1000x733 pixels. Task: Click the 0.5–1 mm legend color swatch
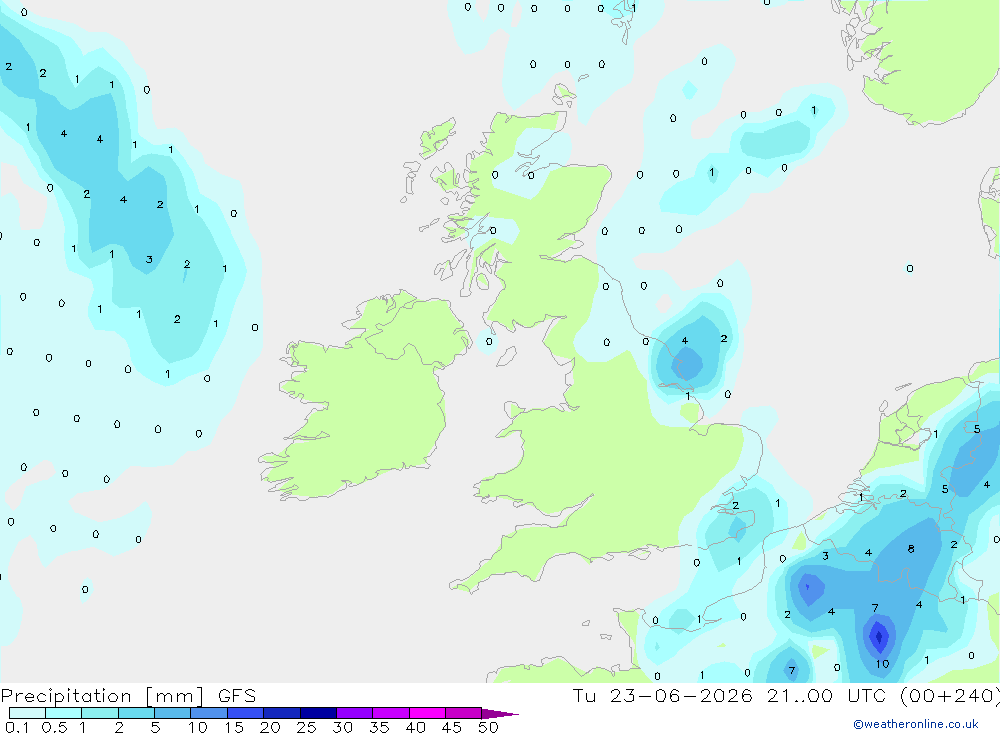tap(64, 713)
